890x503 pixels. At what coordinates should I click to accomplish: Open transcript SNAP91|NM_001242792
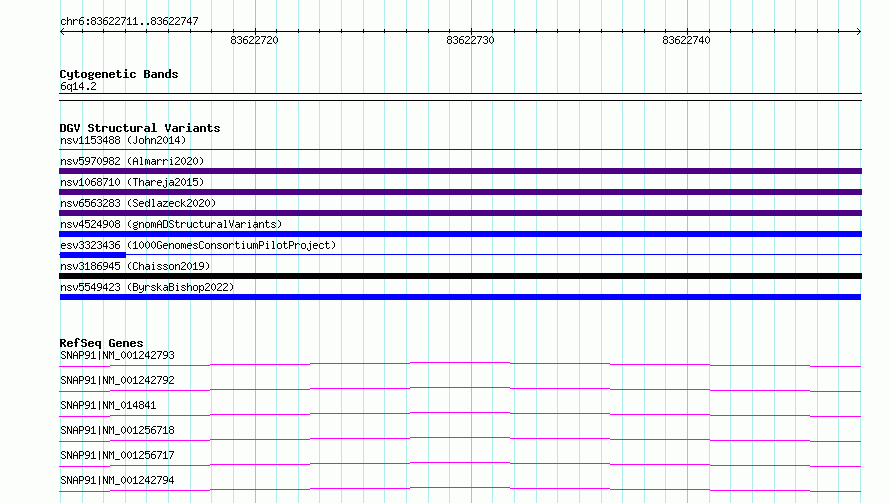tap(117, 380)
